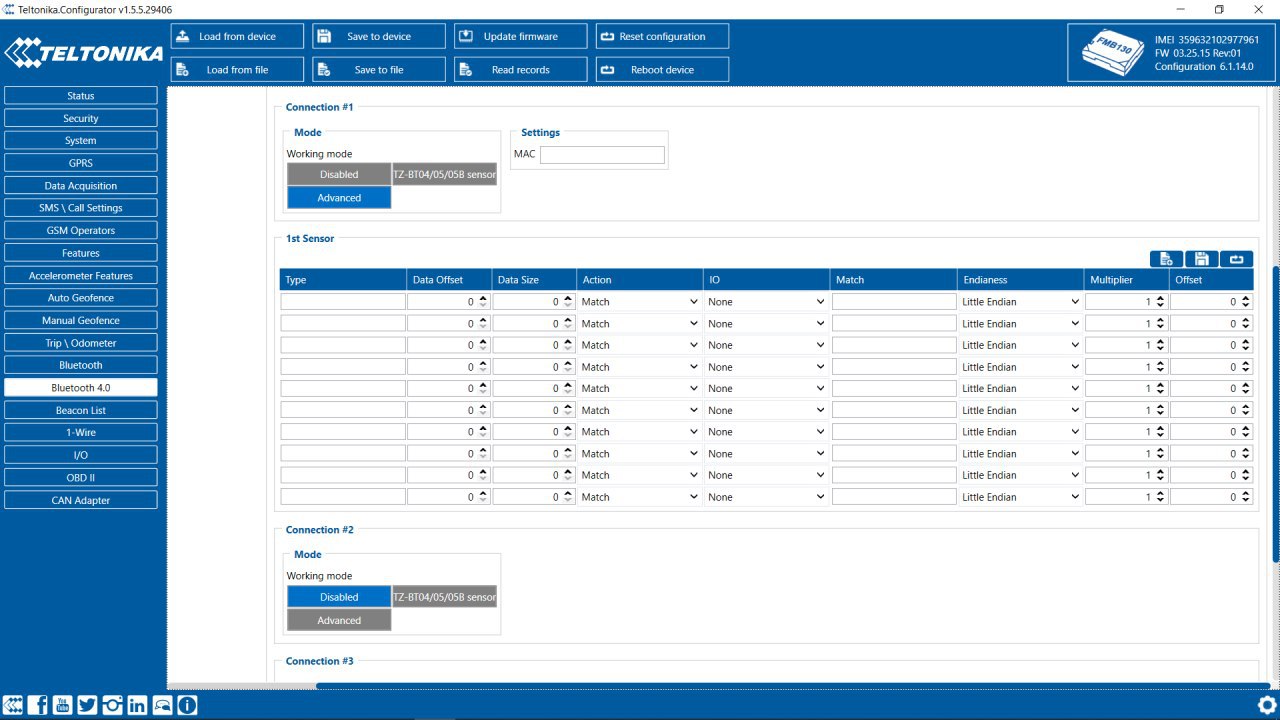Click the 1st Sensor save floppy-disk icon

click(1201, 259)
